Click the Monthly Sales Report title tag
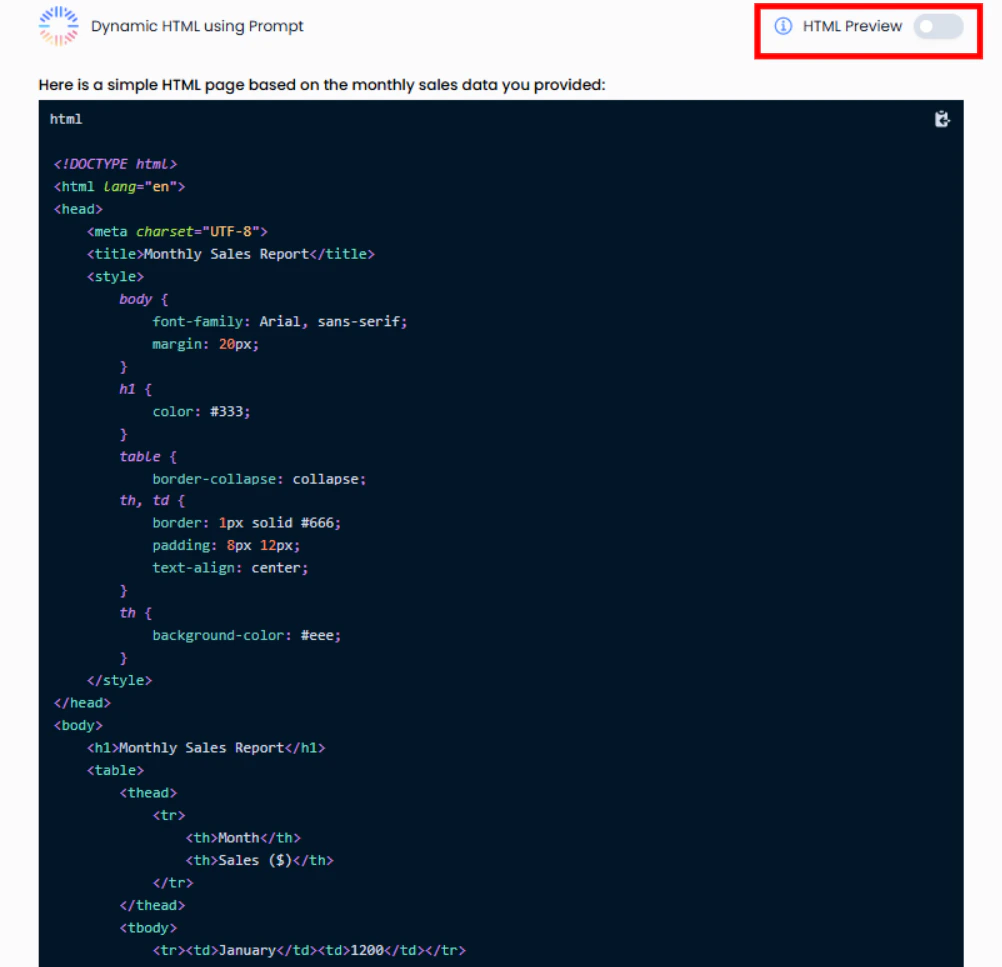1002x967 pixels. [231, 253]
